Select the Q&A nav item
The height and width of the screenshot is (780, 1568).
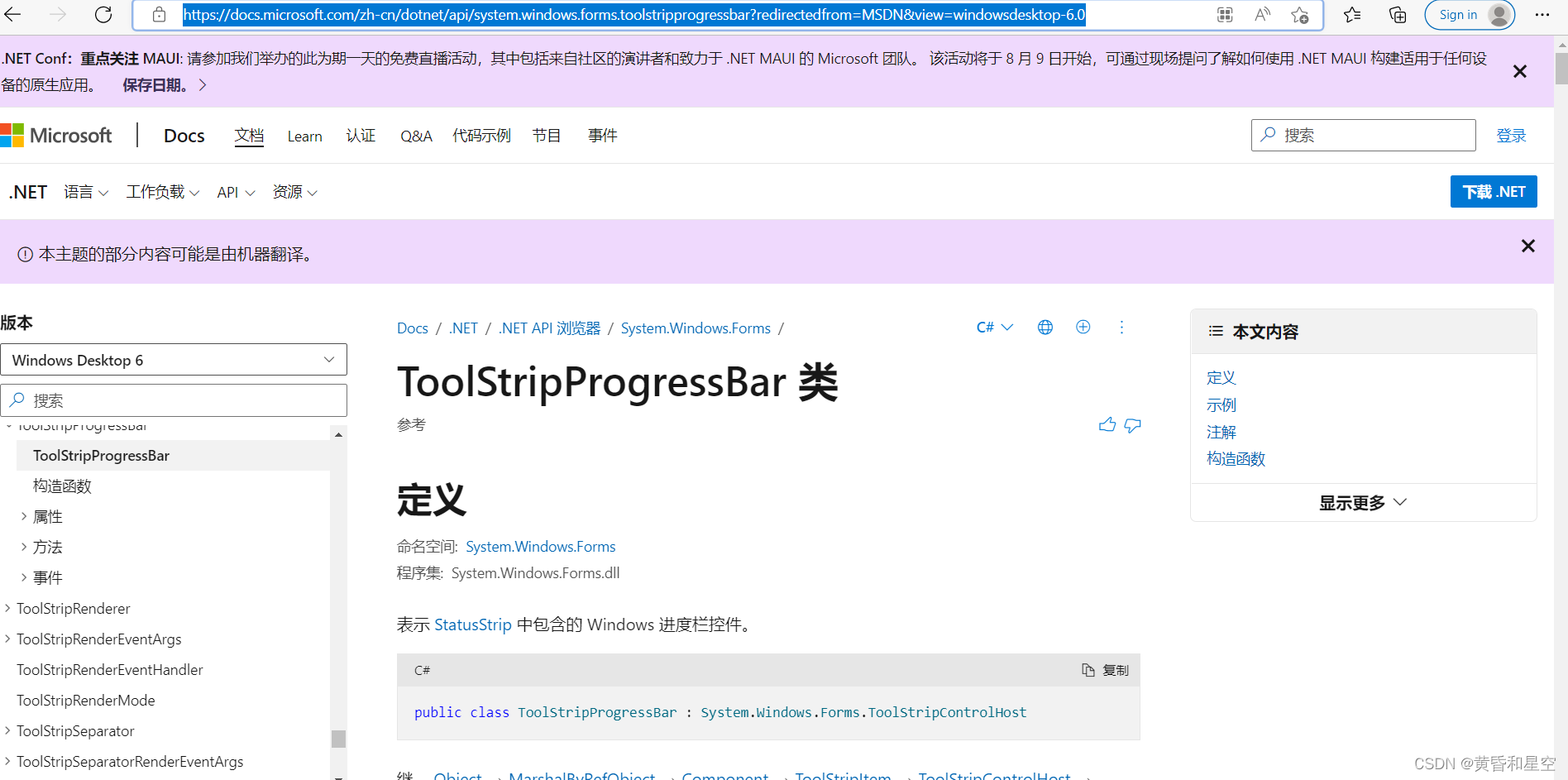[416, 136]
